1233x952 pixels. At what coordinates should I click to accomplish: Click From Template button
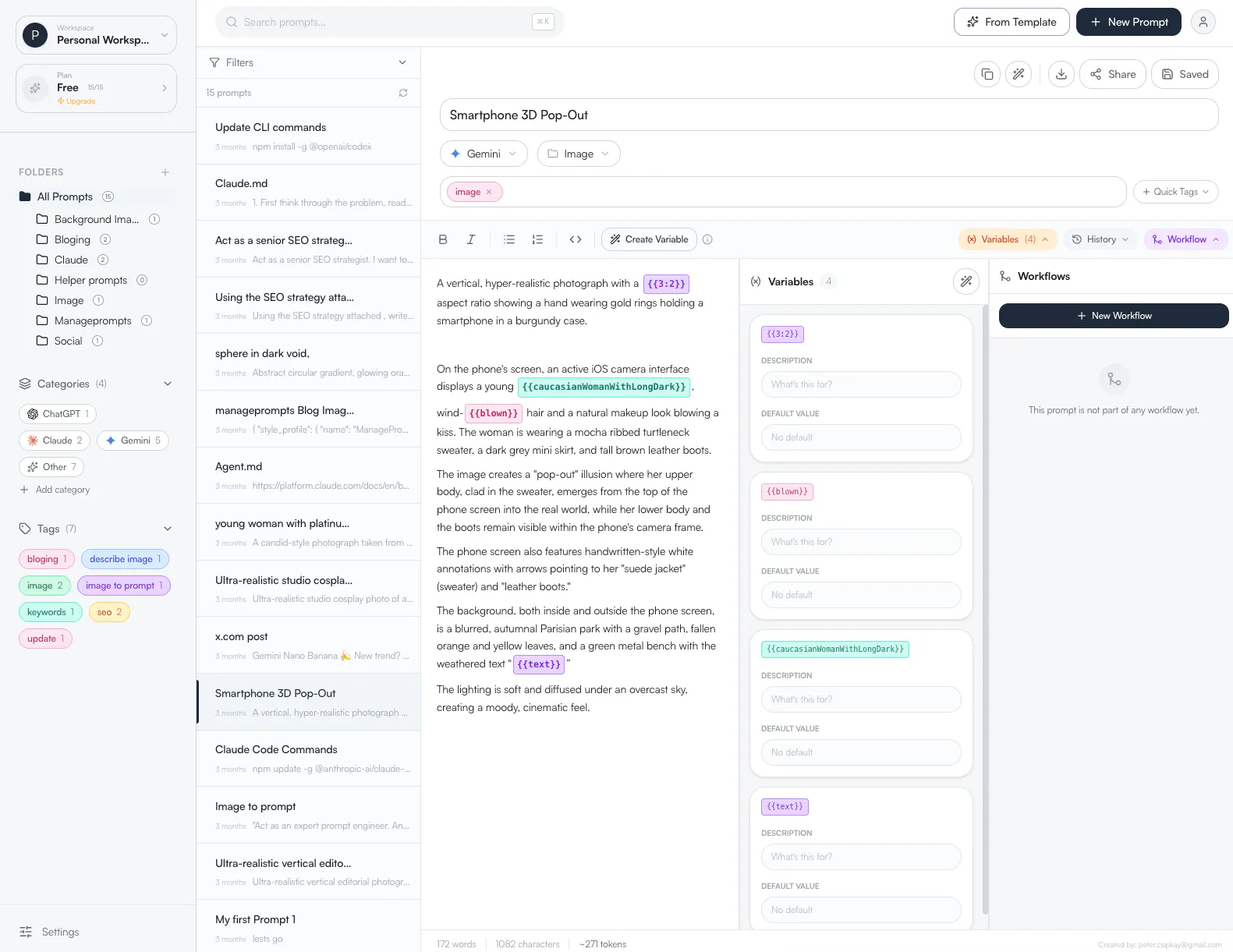pos(1012,22)
